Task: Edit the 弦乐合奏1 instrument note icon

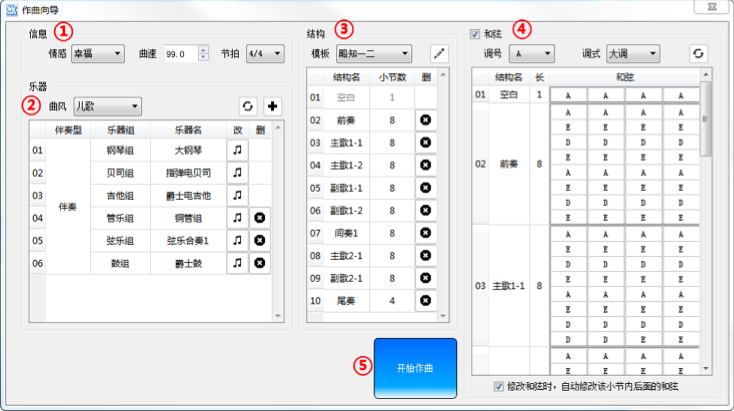Action: coord(237,240)
